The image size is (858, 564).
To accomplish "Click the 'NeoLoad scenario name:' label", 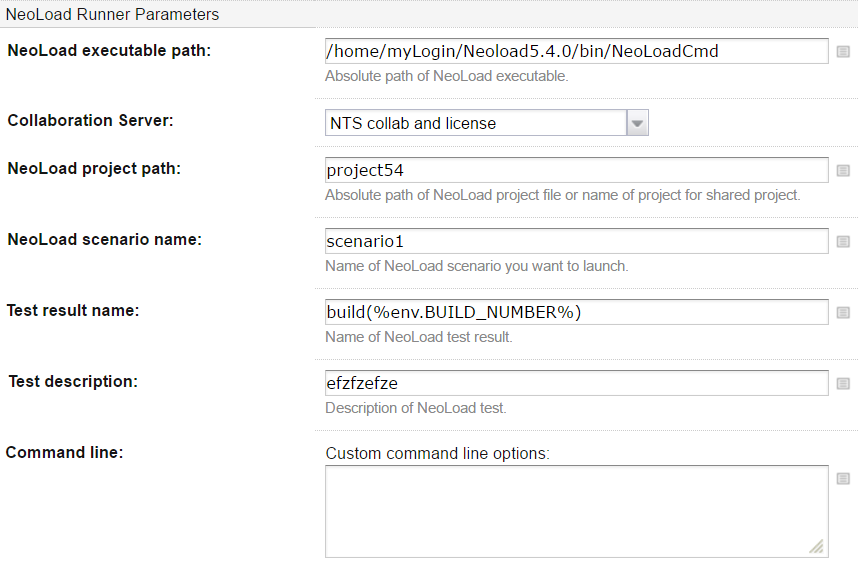I will [x=104, y=239].
